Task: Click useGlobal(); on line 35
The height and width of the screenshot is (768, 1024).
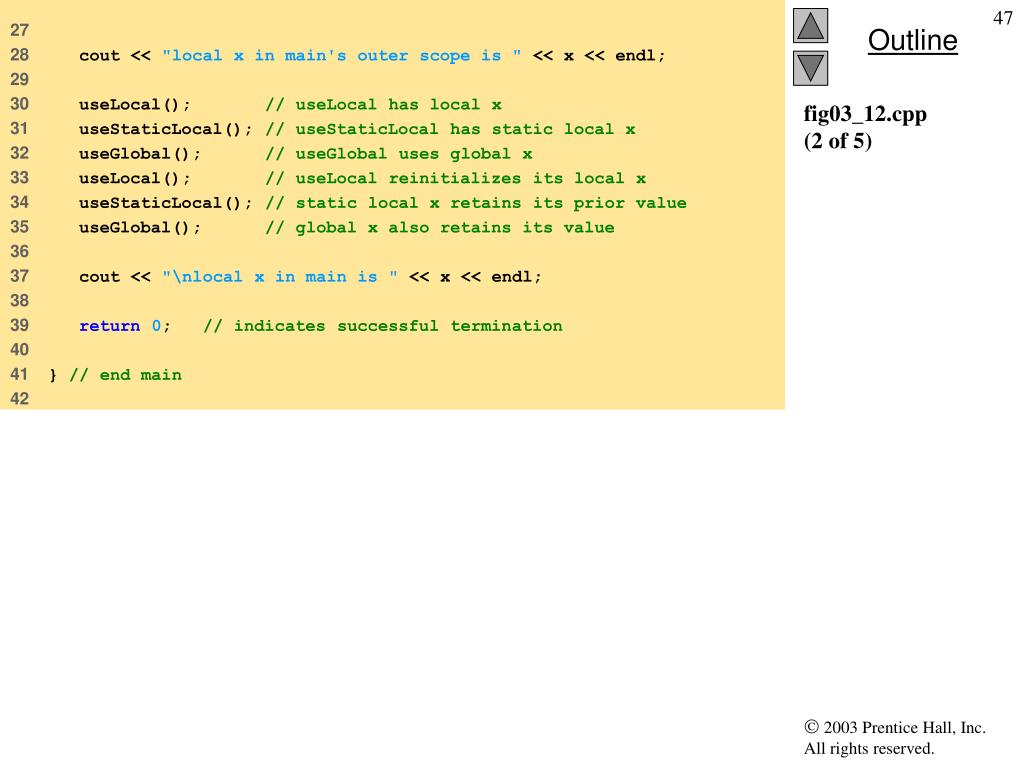Action: pyautogui.click(x=140, y=228)
